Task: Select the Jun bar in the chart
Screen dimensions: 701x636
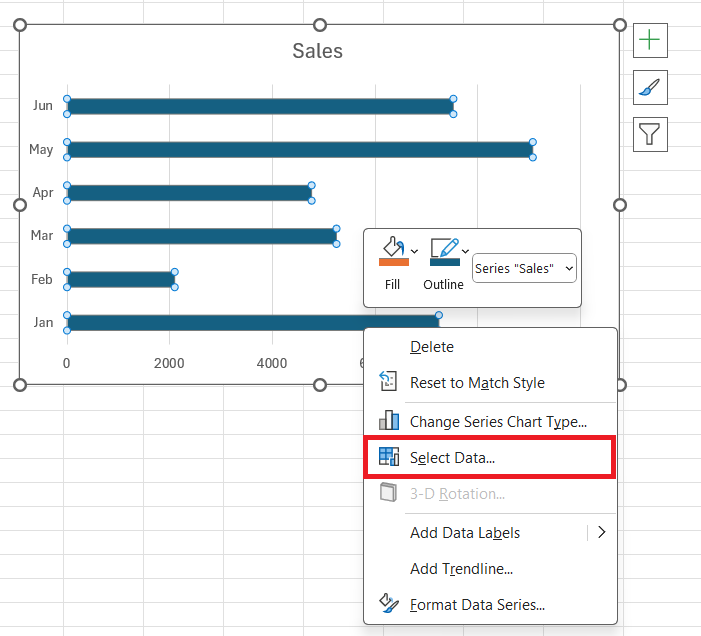Action: click(x=260, y=106)
